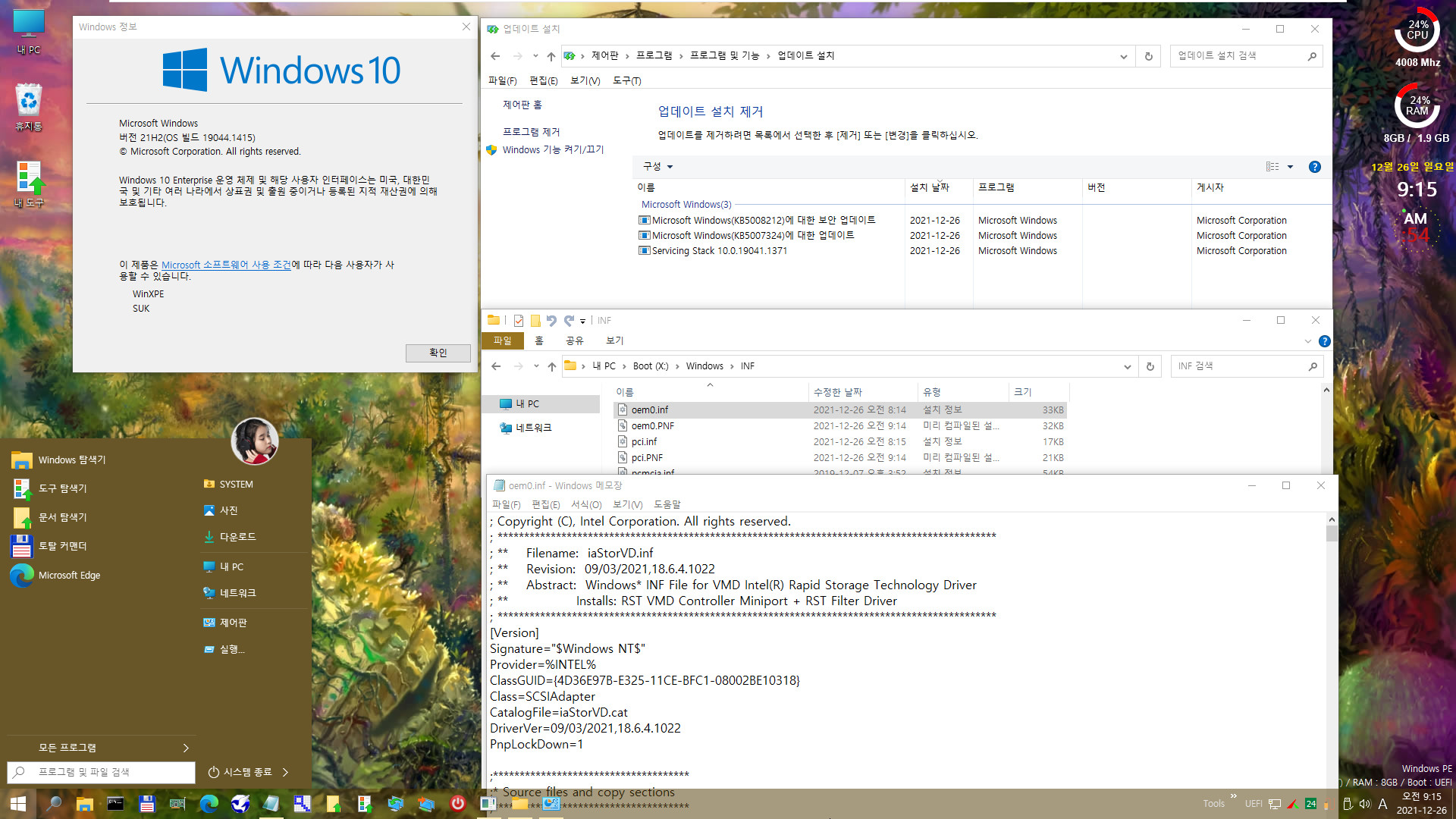Select the 공유 tab in INF explorer
1456x819 pixels.
575,341
